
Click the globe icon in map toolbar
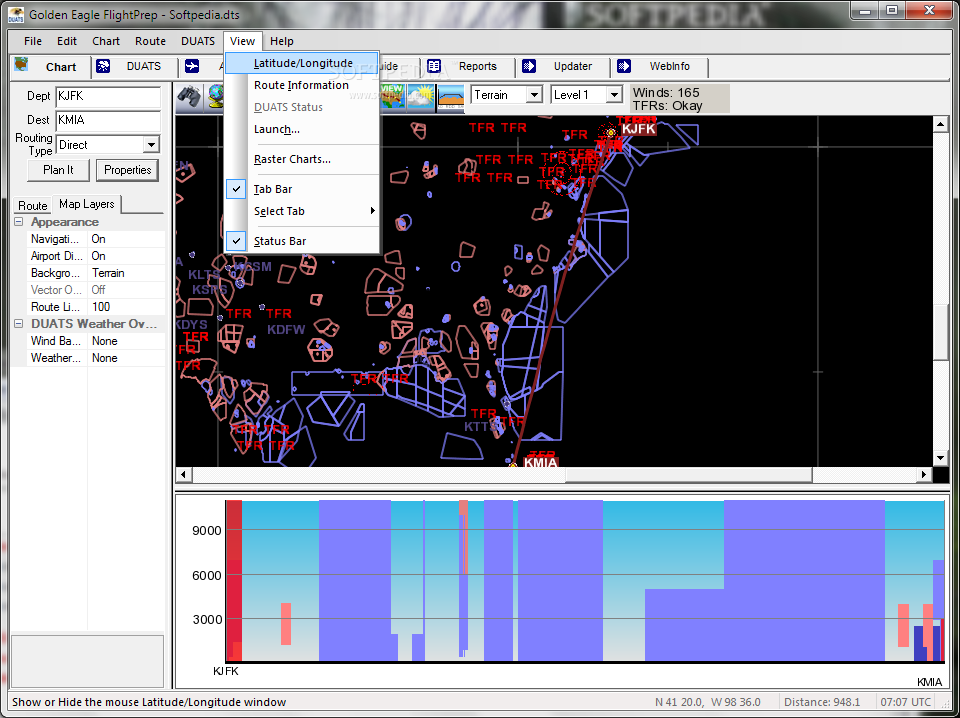215,96
